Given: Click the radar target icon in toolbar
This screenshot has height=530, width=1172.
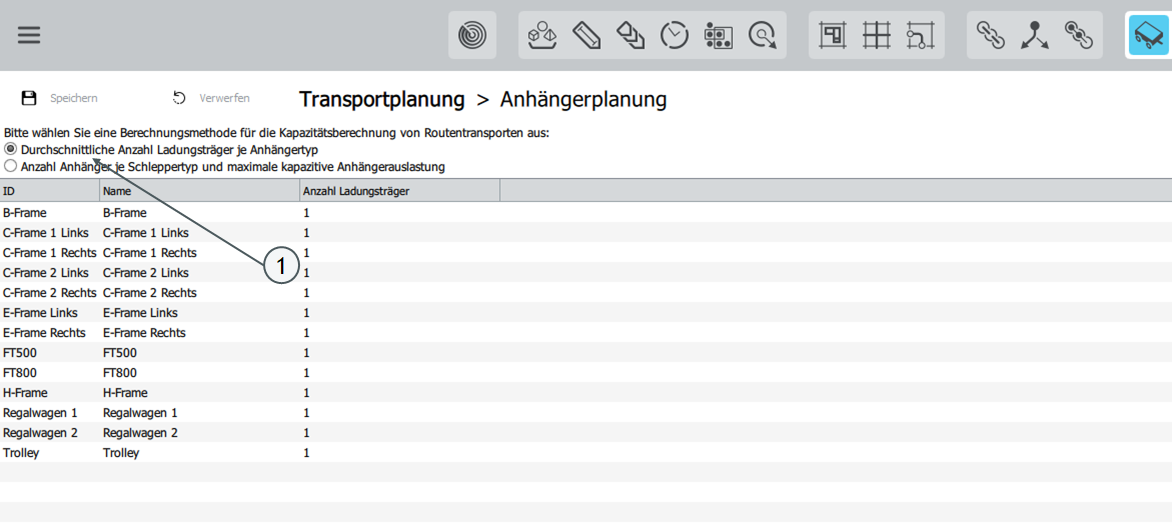Looking at the screenshot, I should tap(472, 35).
